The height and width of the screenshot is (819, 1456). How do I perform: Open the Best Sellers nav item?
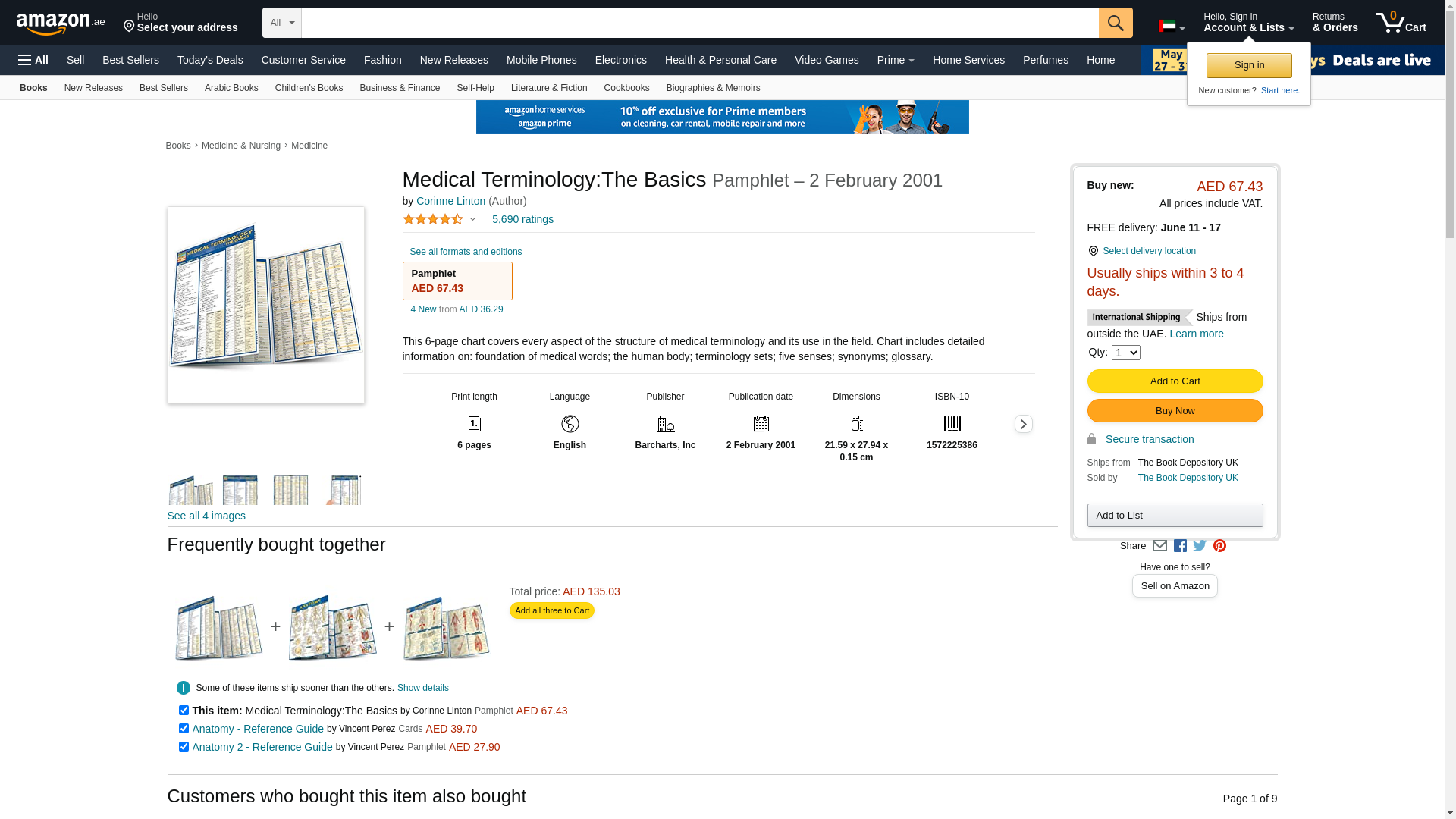[x=130, y=60]
